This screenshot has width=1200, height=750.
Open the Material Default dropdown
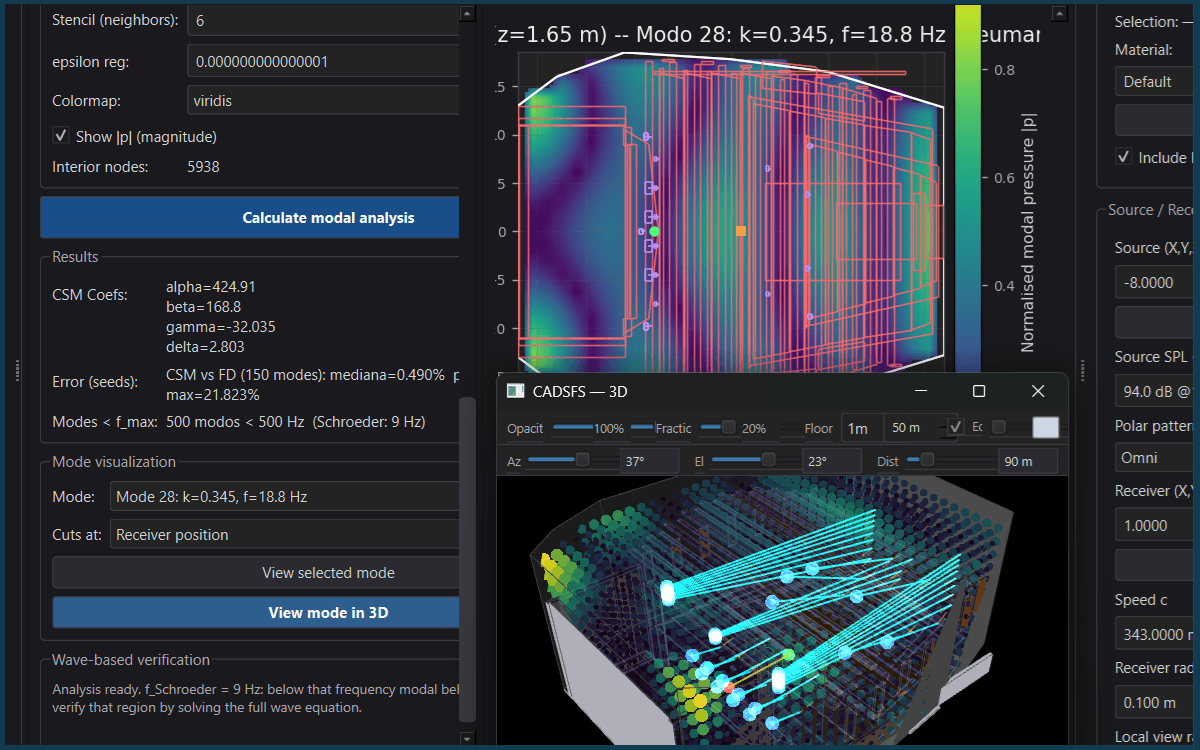[1157, 81]
